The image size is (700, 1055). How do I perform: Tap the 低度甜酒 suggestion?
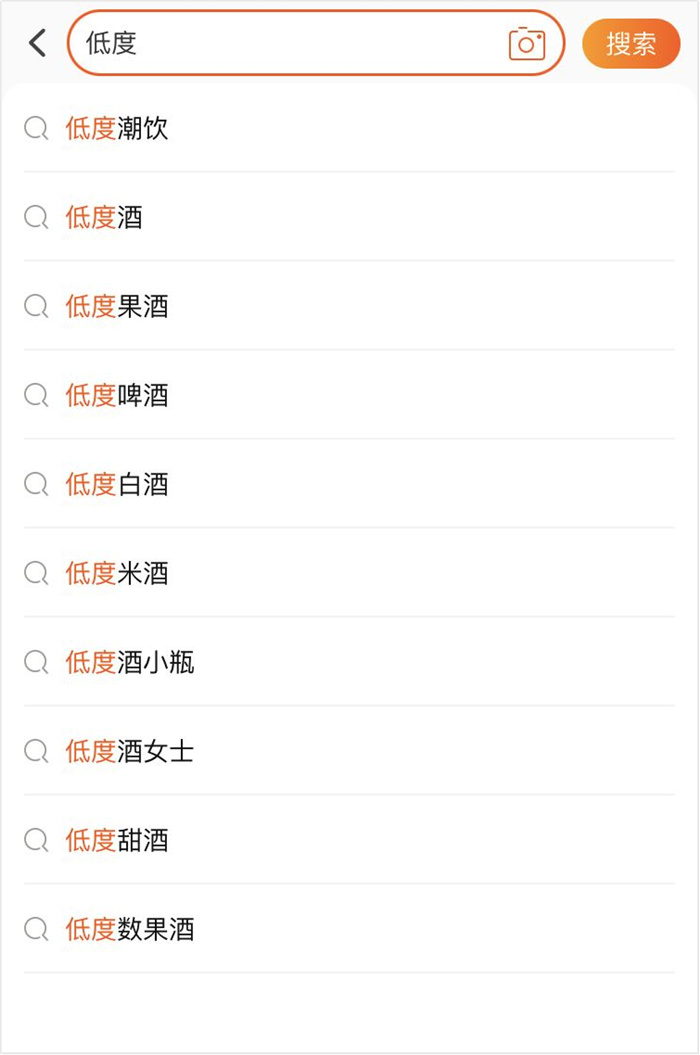tap(349, 840)
